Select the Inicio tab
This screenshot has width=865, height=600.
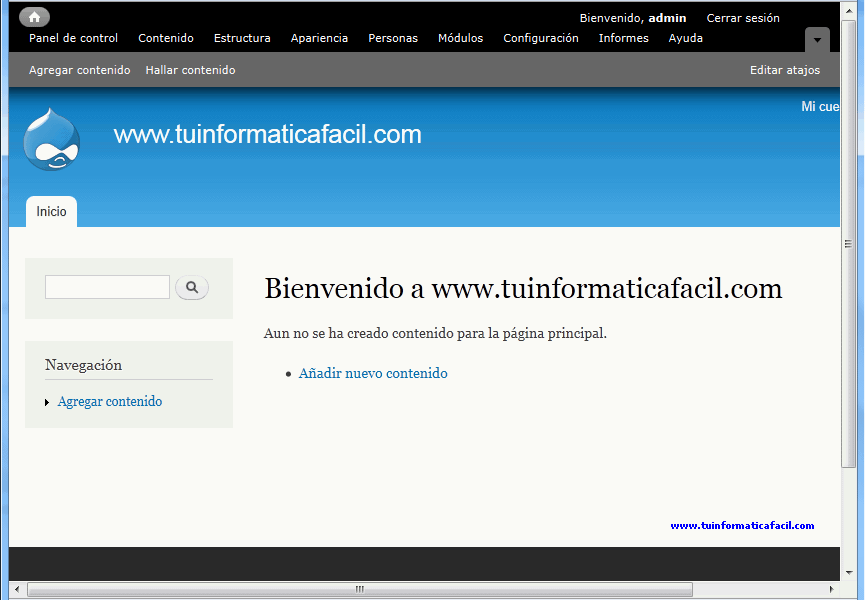point(51,212)
